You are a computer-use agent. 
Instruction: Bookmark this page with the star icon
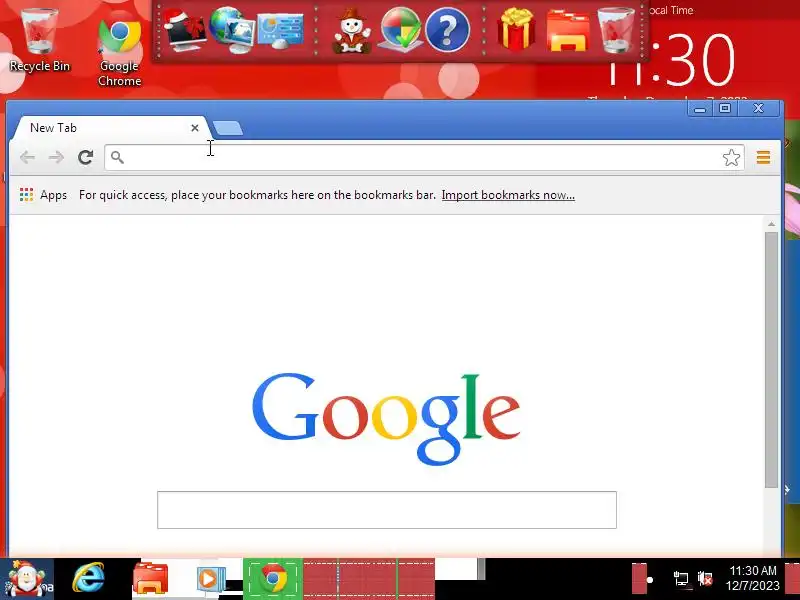pyautogui.click(x=731, y=157)
